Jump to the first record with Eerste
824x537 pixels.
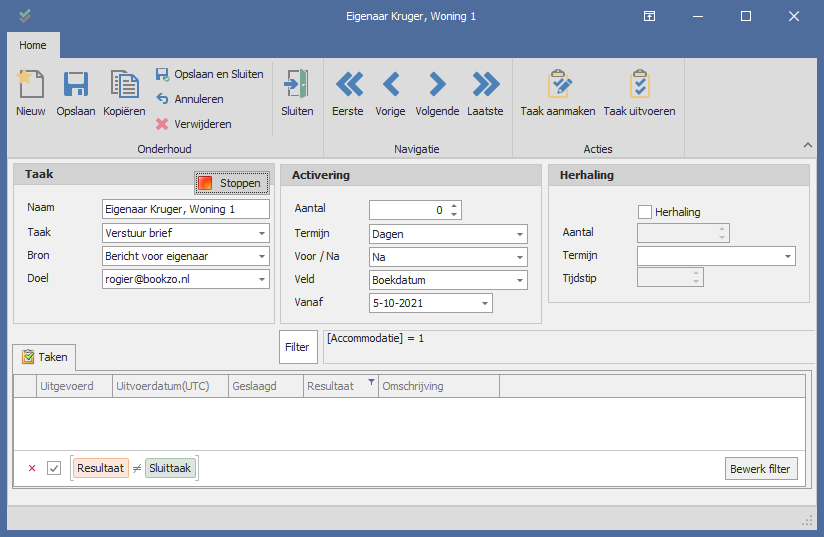348,84
